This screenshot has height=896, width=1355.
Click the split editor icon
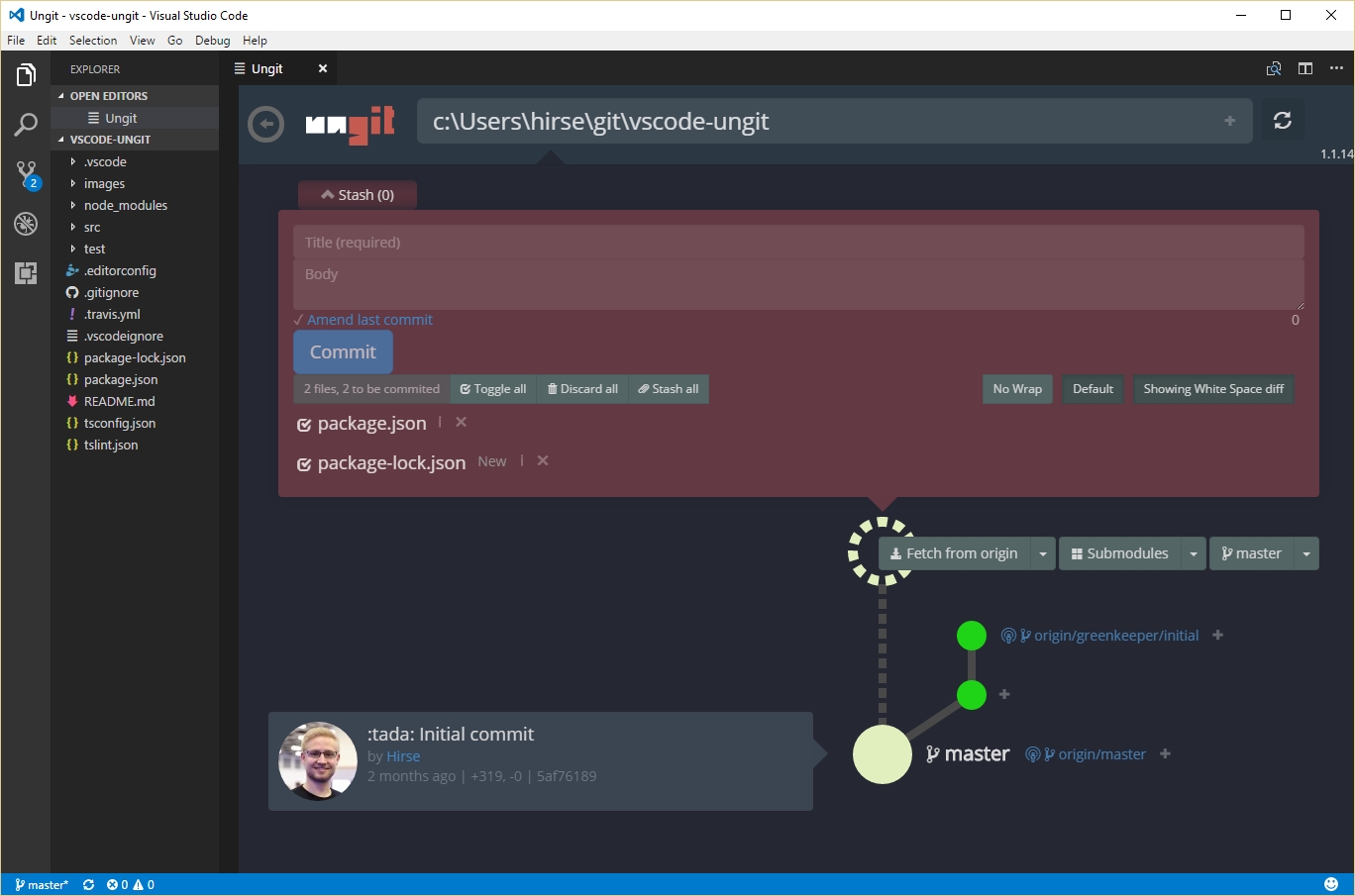tap(1305, 68)
